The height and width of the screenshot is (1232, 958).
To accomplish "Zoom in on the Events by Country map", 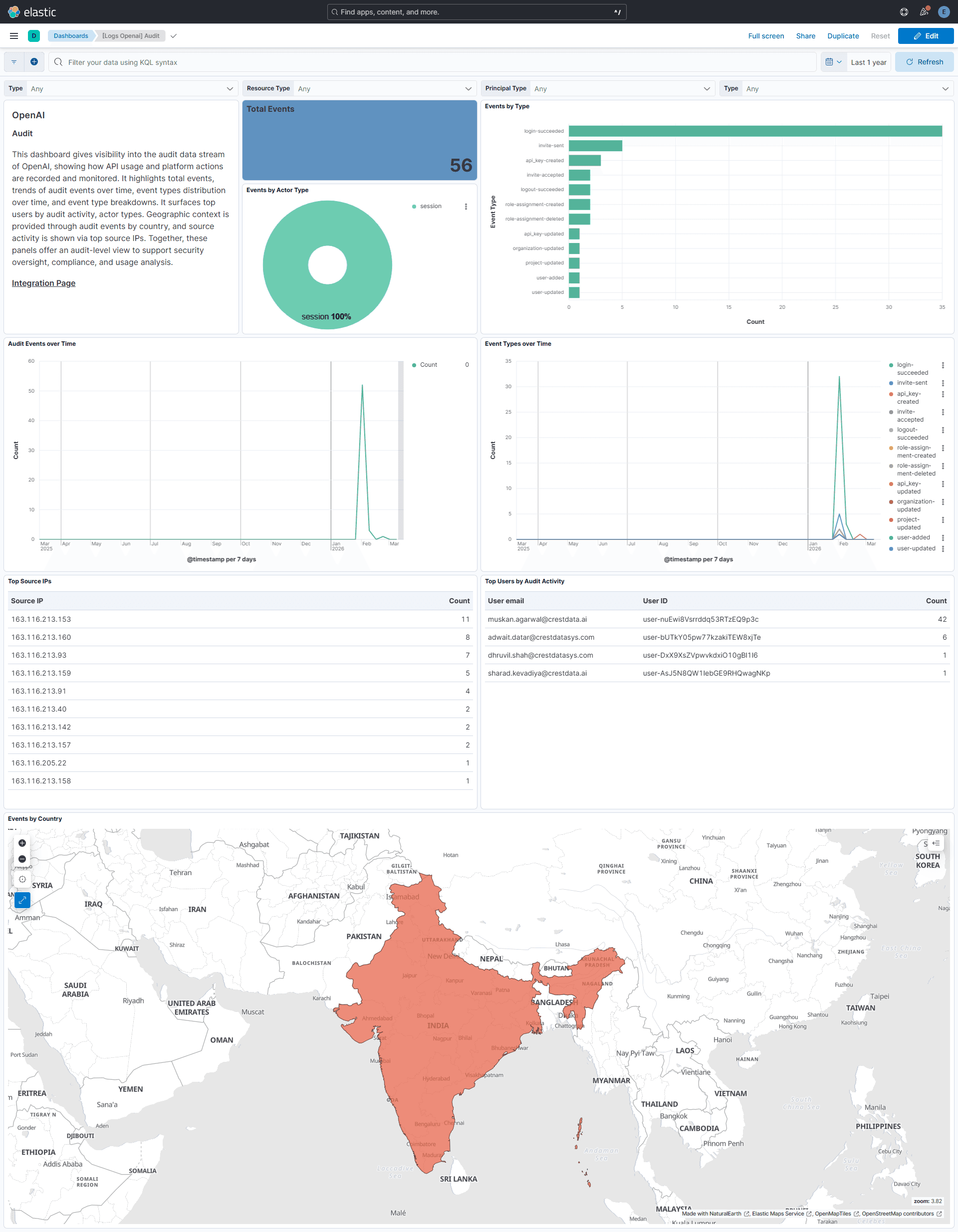I will (22, 843).
